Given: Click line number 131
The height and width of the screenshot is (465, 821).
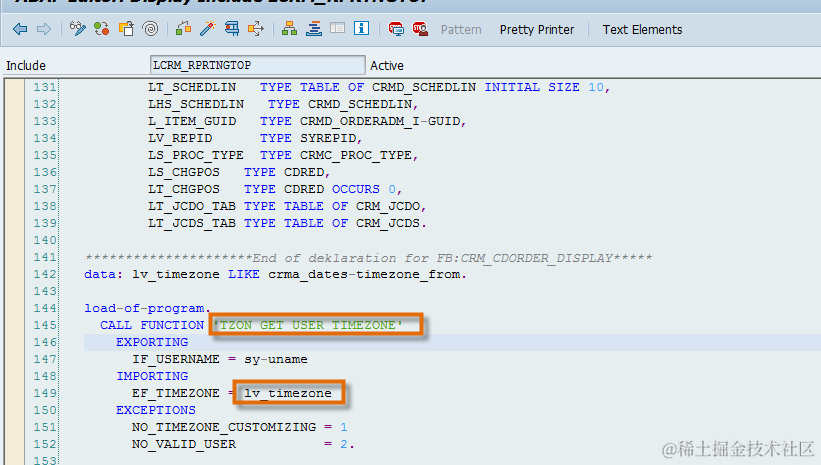Looking at the screenshot, I should click(45, 87).
